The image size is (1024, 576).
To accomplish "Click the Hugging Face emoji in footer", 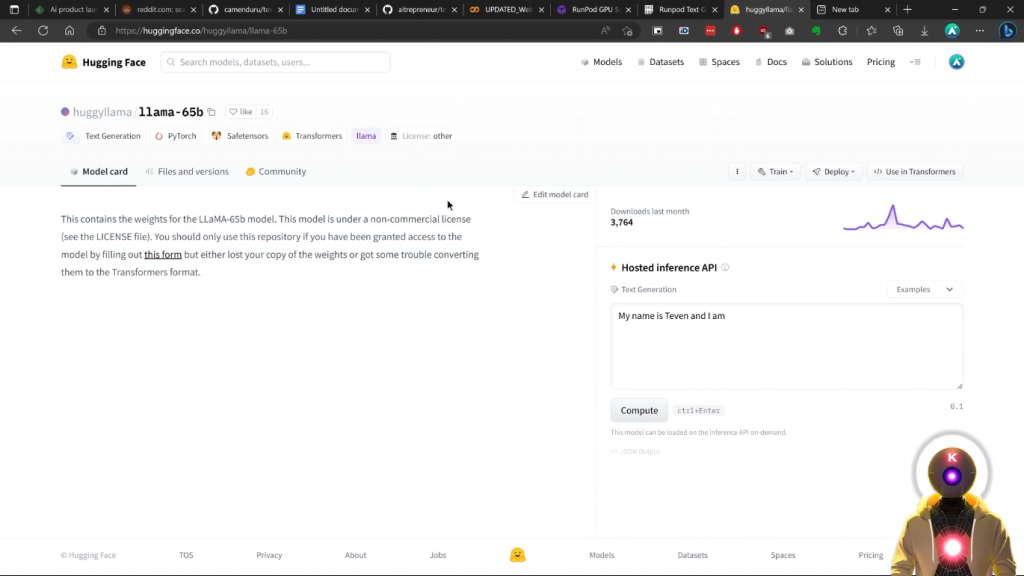I will [x=517, y=555].
